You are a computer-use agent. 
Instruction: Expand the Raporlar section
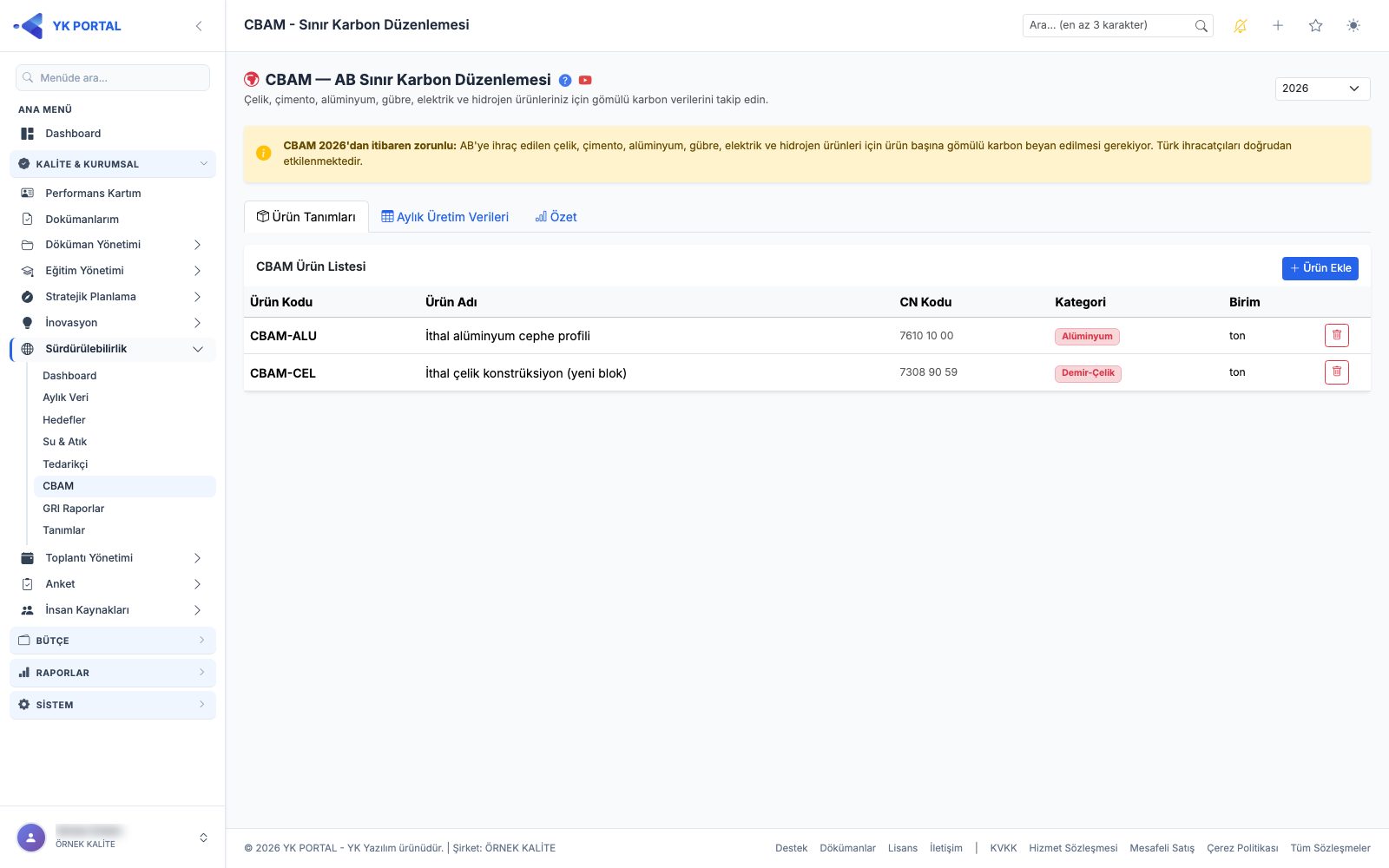[x=113, y=673]
